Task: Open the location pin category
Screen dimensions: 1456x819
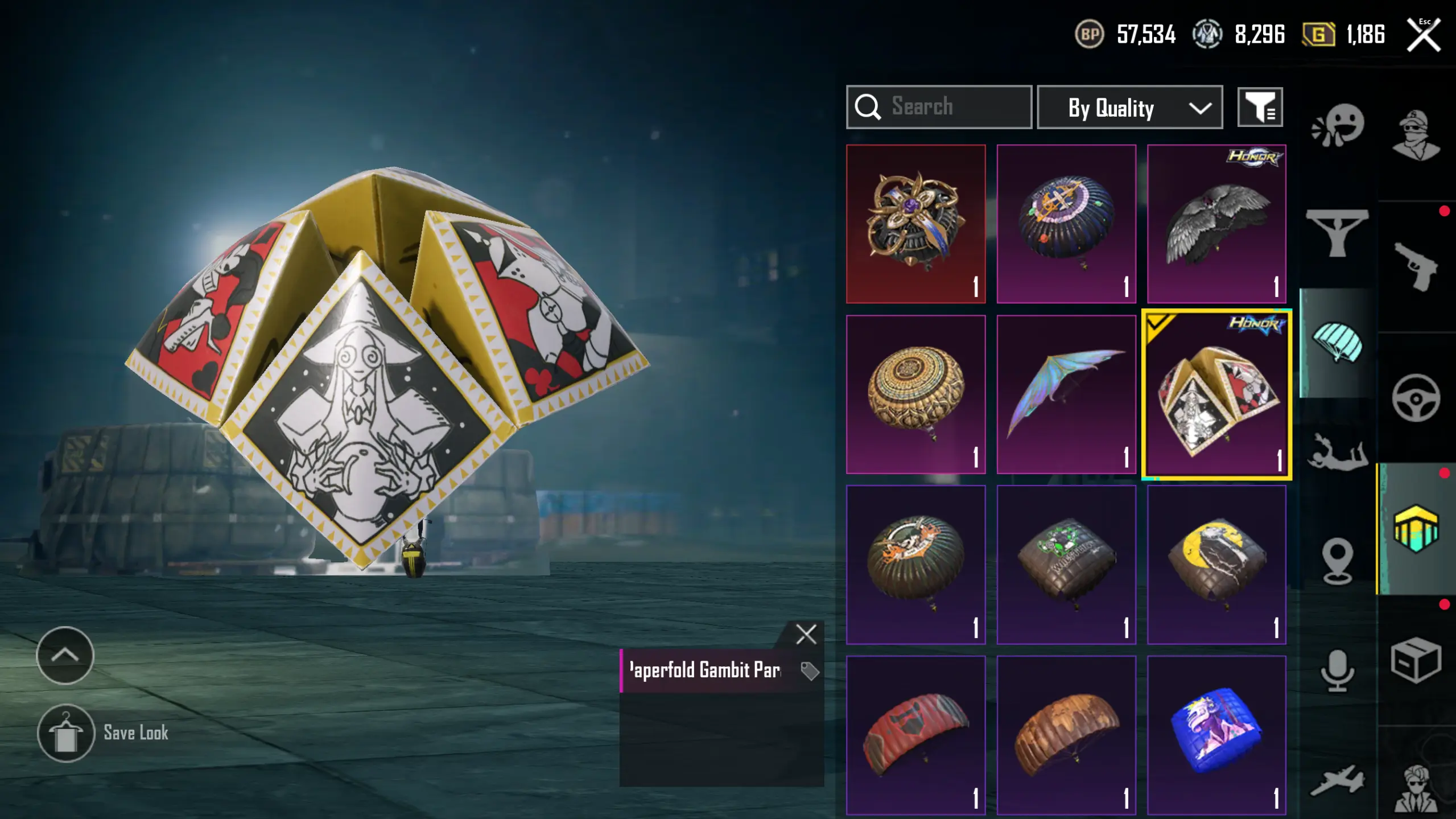Action: (1337, 561)
